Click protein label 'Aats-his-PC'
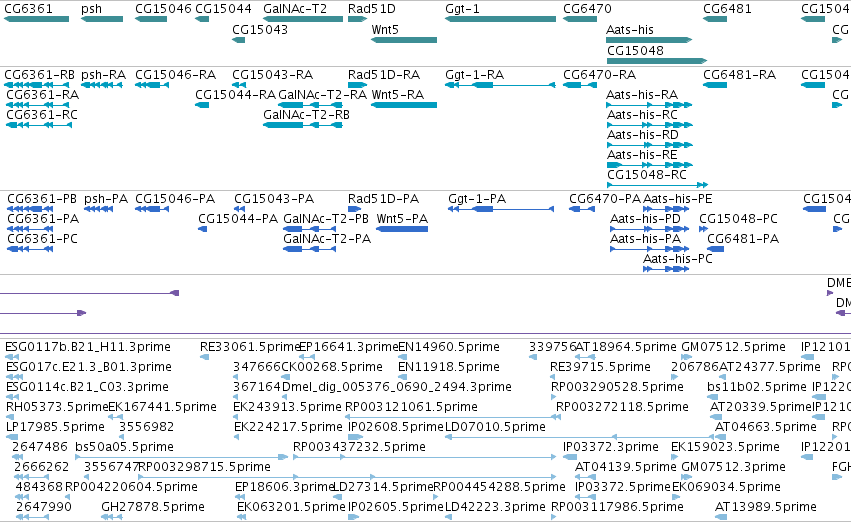This screenshot has width=851, height=522. (678, 259)
